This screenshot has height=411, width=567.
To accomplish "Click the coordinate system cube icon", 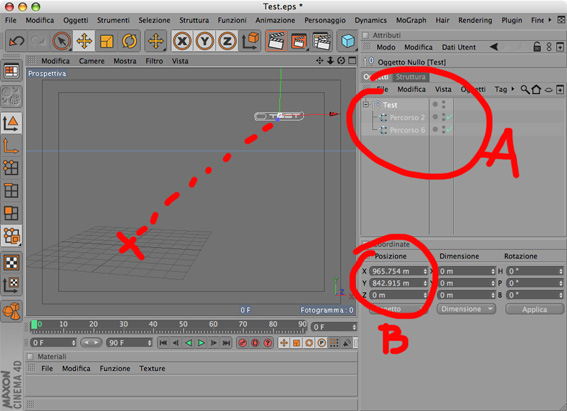I will point(250,41).
